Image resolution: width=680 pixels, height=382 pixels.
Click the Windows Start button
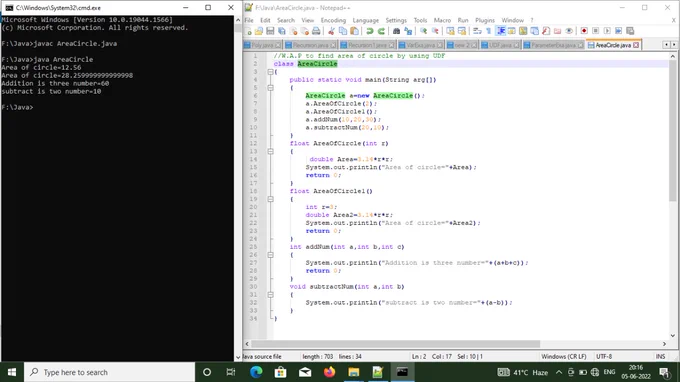coord(12,372)
